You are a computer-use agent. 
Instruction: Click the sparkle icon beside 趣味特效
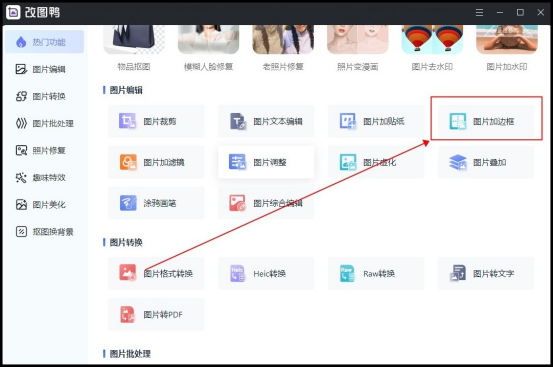(21, 178)
